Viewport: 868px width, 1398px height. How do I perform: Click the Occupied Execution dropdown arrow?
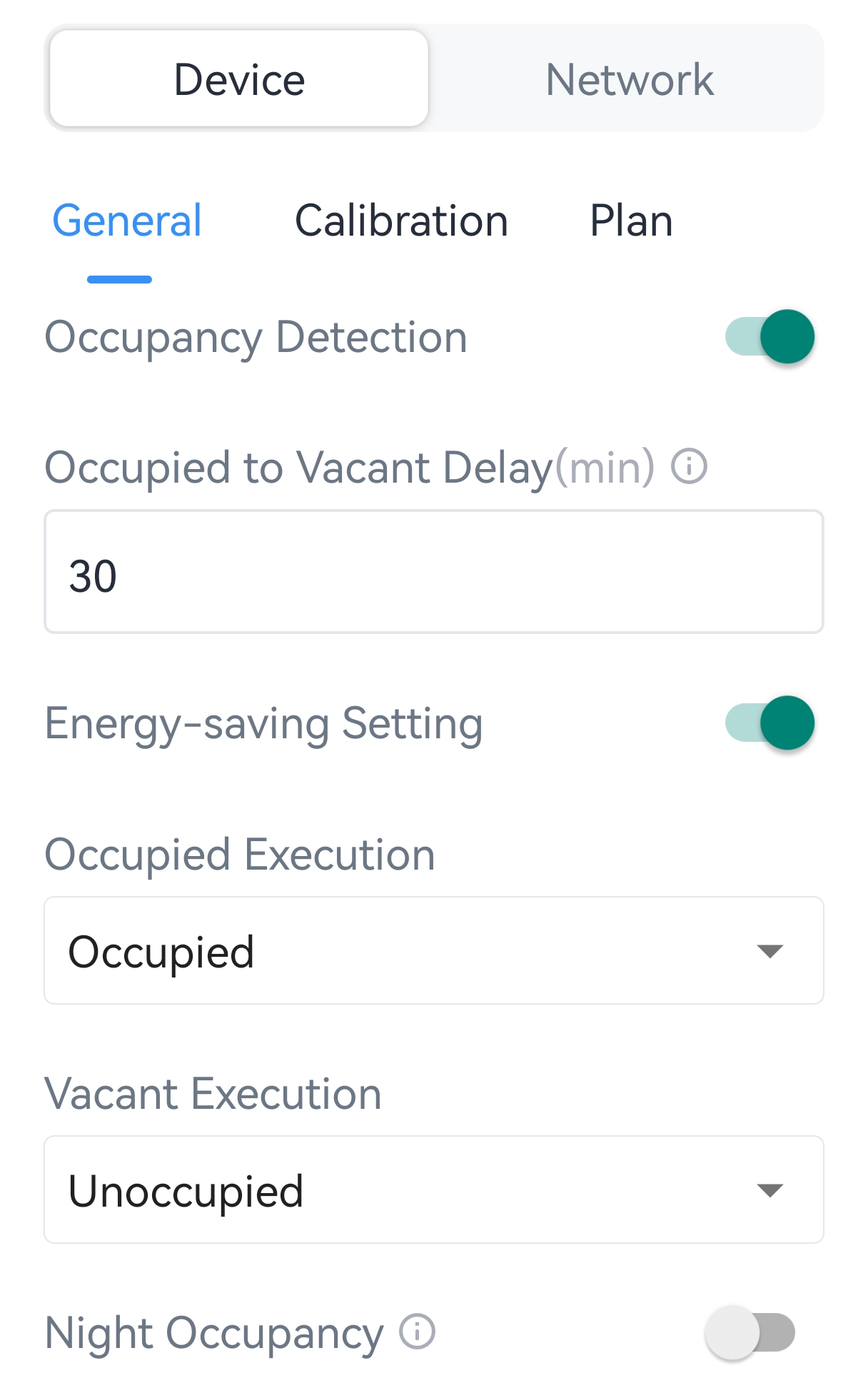tap(769, 951)
